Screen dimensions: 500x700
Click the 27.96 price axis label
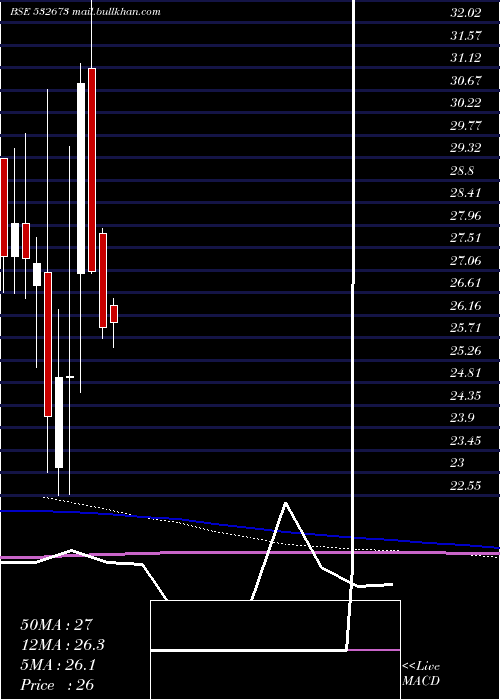coord(466,216)
